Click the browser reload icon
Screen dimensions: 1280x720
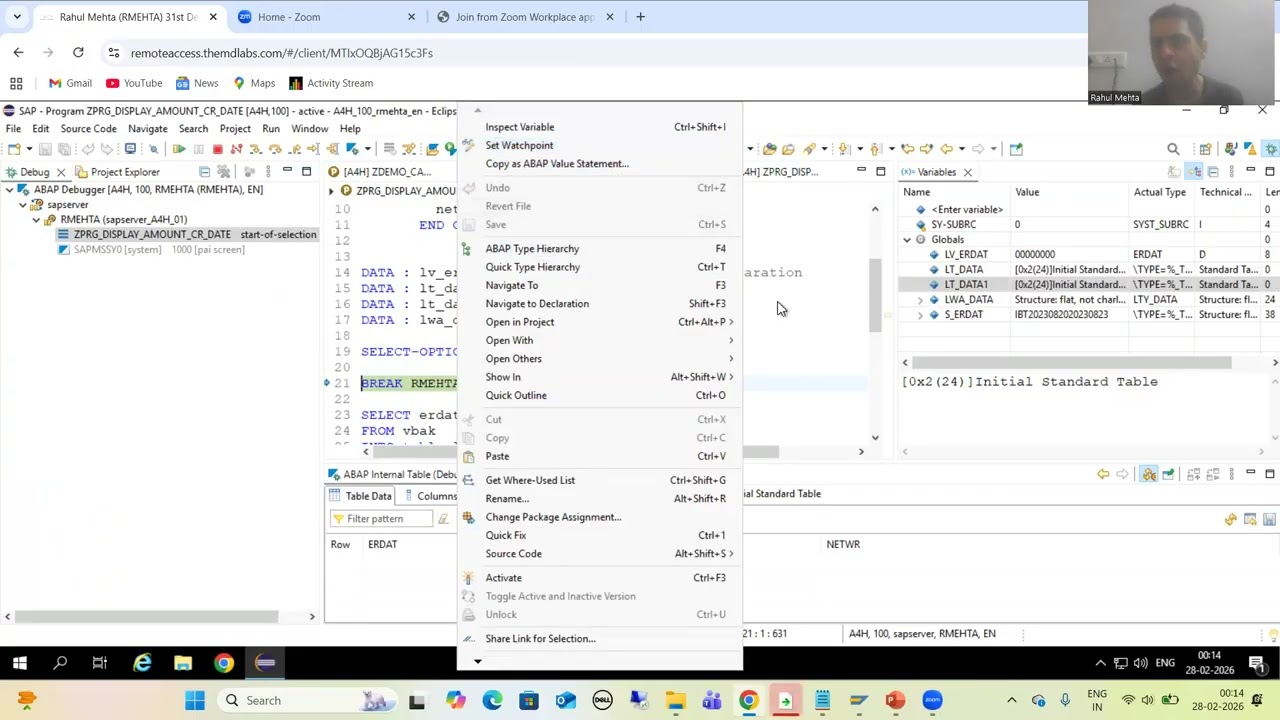click(x=78, y=52)
